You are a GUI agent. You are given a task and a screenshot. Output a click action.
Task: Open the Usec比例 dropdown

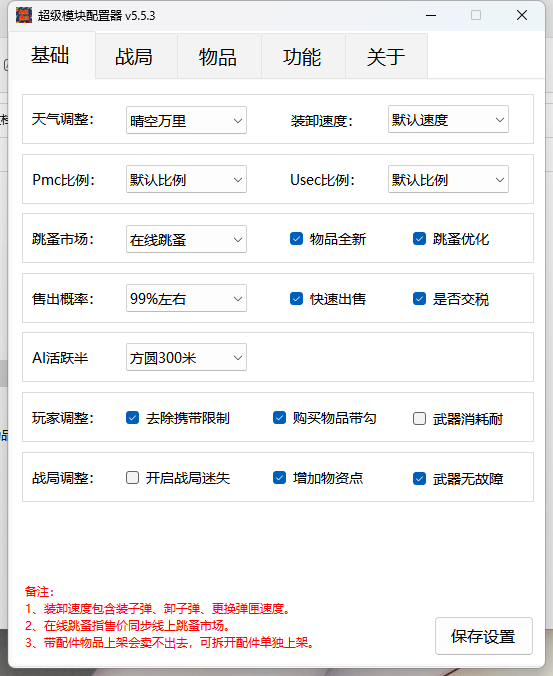(x=448, y=179)
